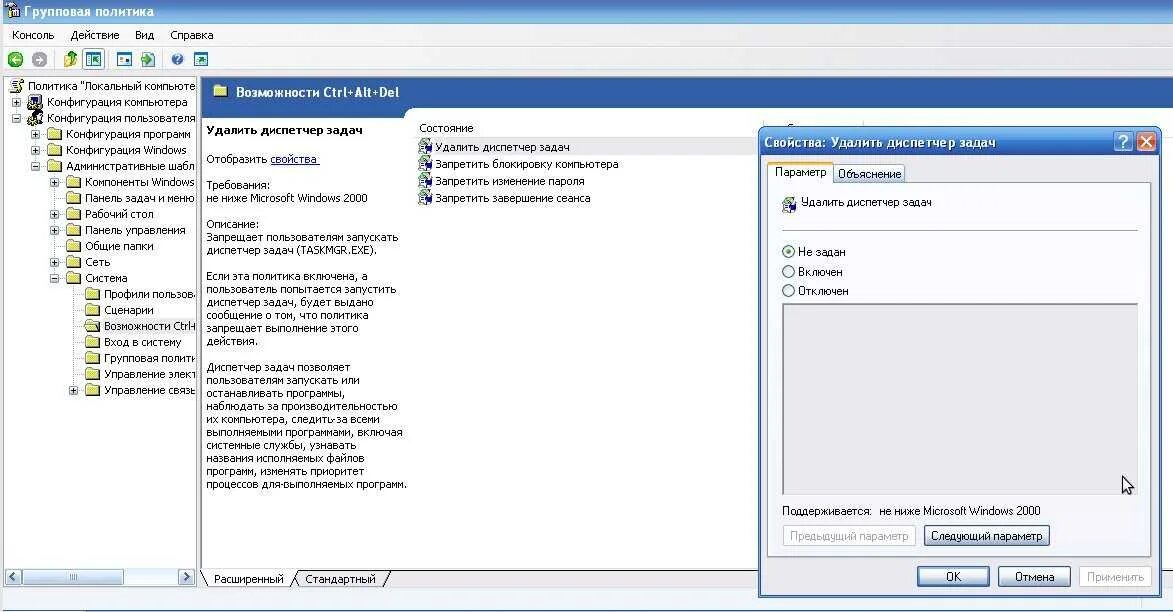1173x612 pixels.
Task: Click the Состояние column header
Action: pos(446,128)
